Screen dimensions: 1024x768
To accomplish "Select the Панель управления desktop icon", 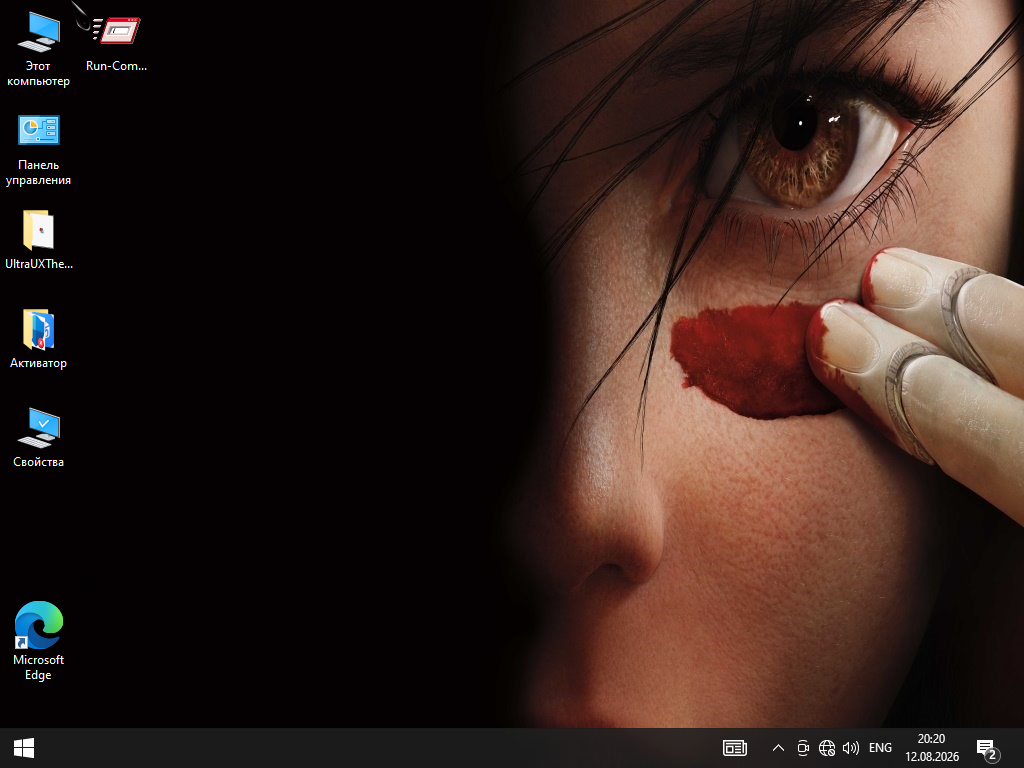I will click(38, 150).
